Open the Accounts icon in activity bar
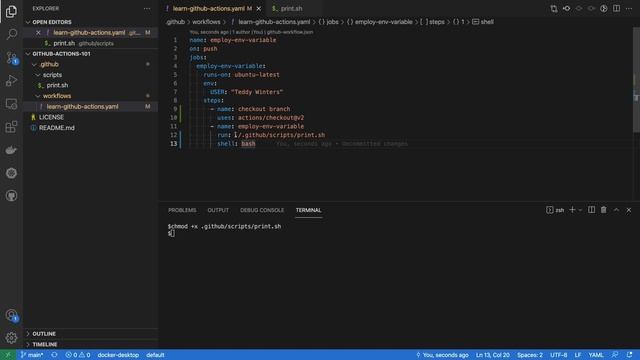Viewport: 640px width, 360px height. [x=11, y=315]
